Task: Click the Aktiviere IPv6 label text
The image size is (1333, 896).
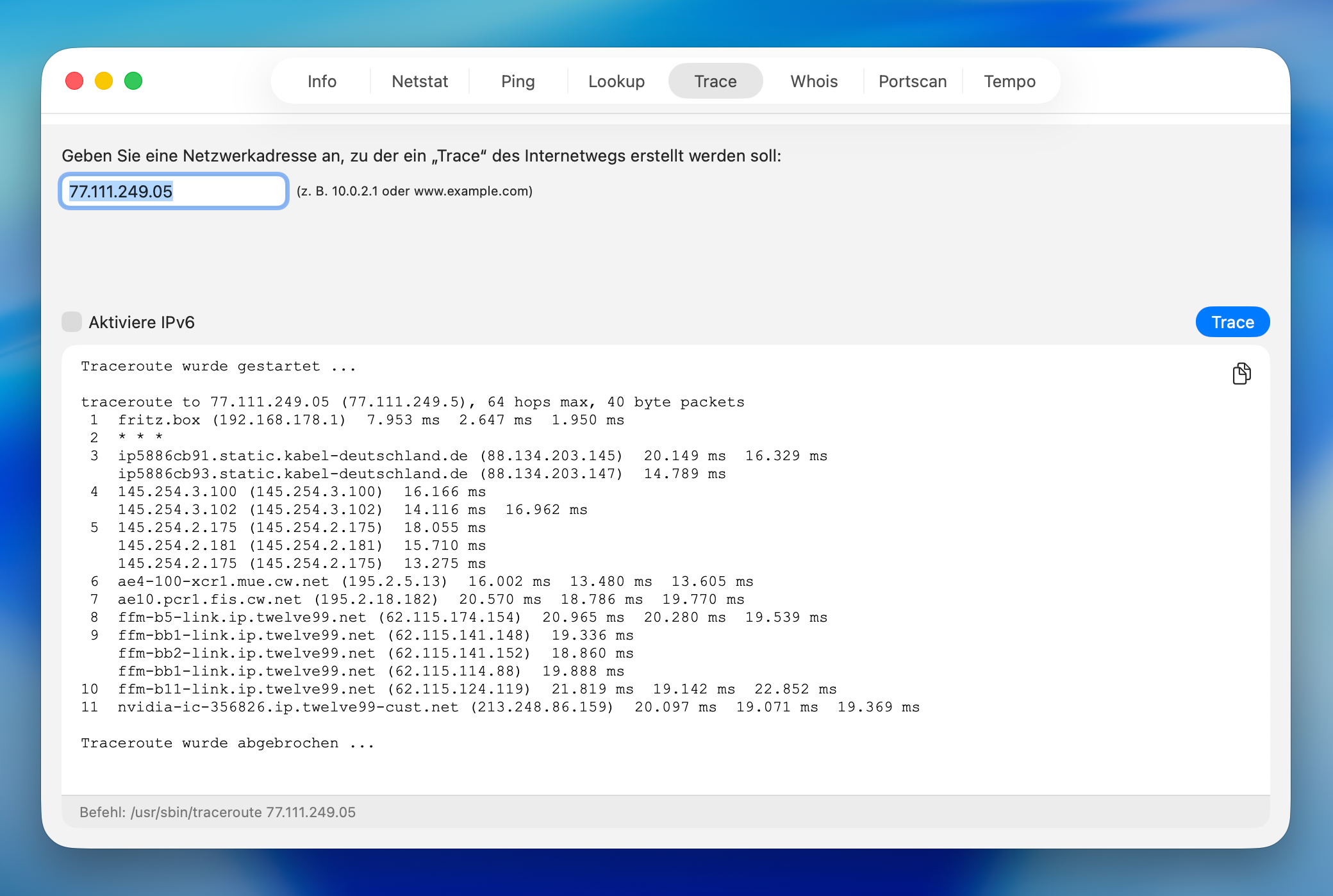Action: pos(141,322)
